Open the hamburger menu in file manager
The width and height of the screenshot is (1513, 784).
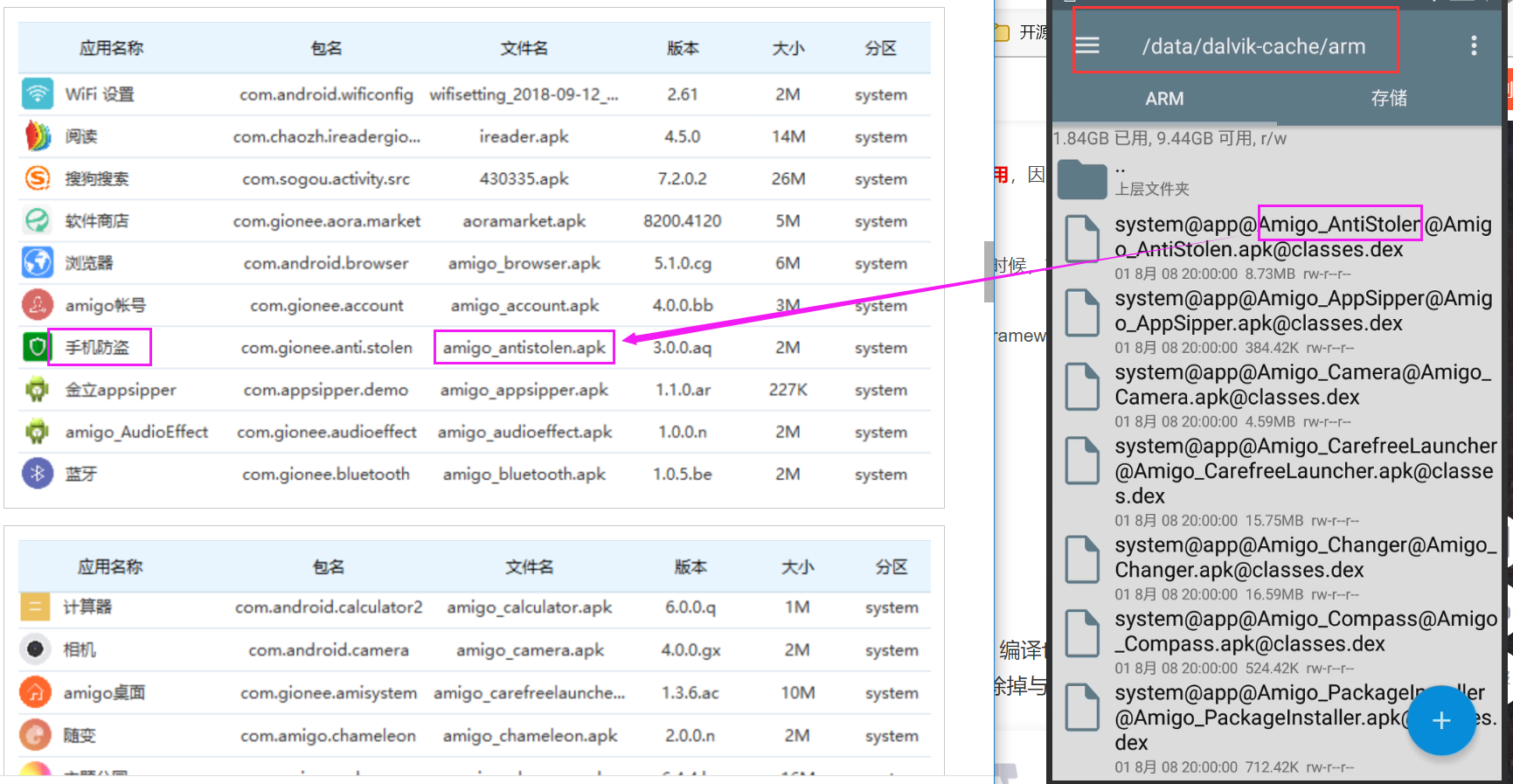1087,45
